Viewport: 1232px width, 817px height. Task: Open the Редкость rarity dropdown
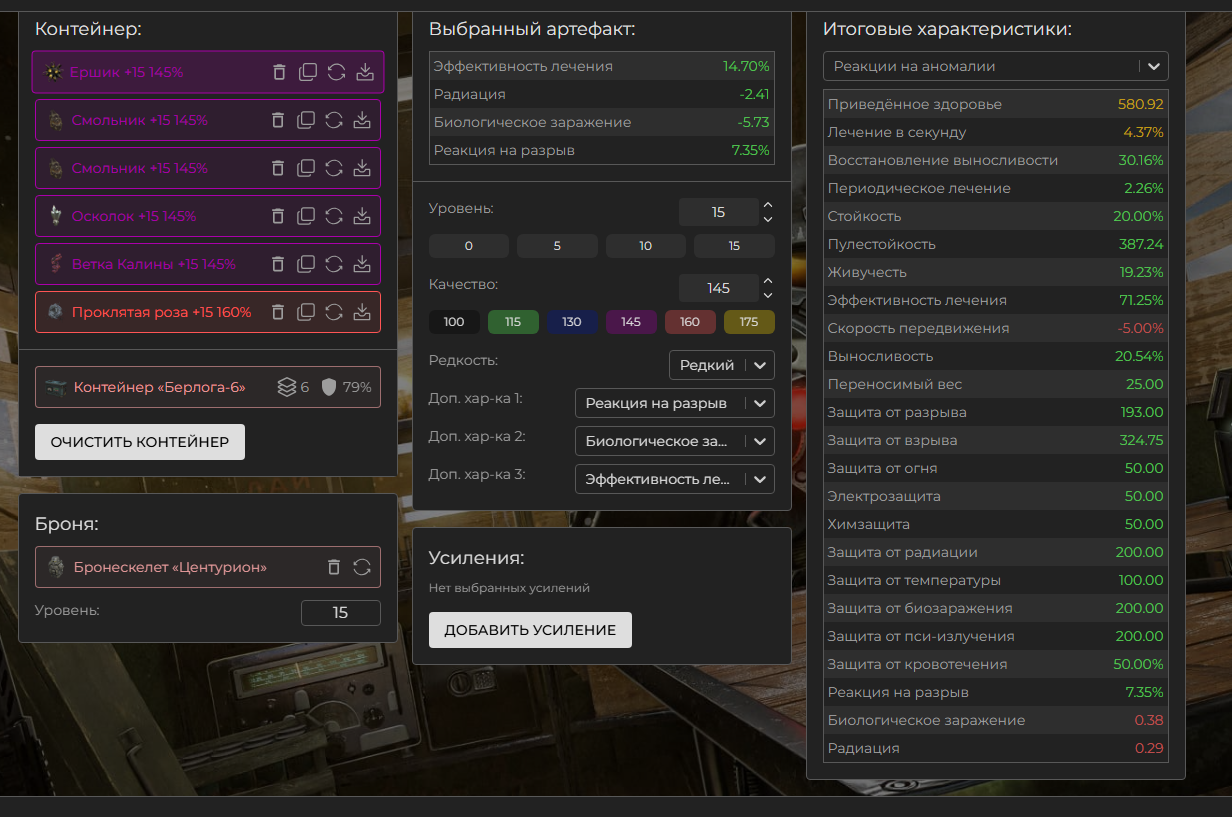[721, 365]
